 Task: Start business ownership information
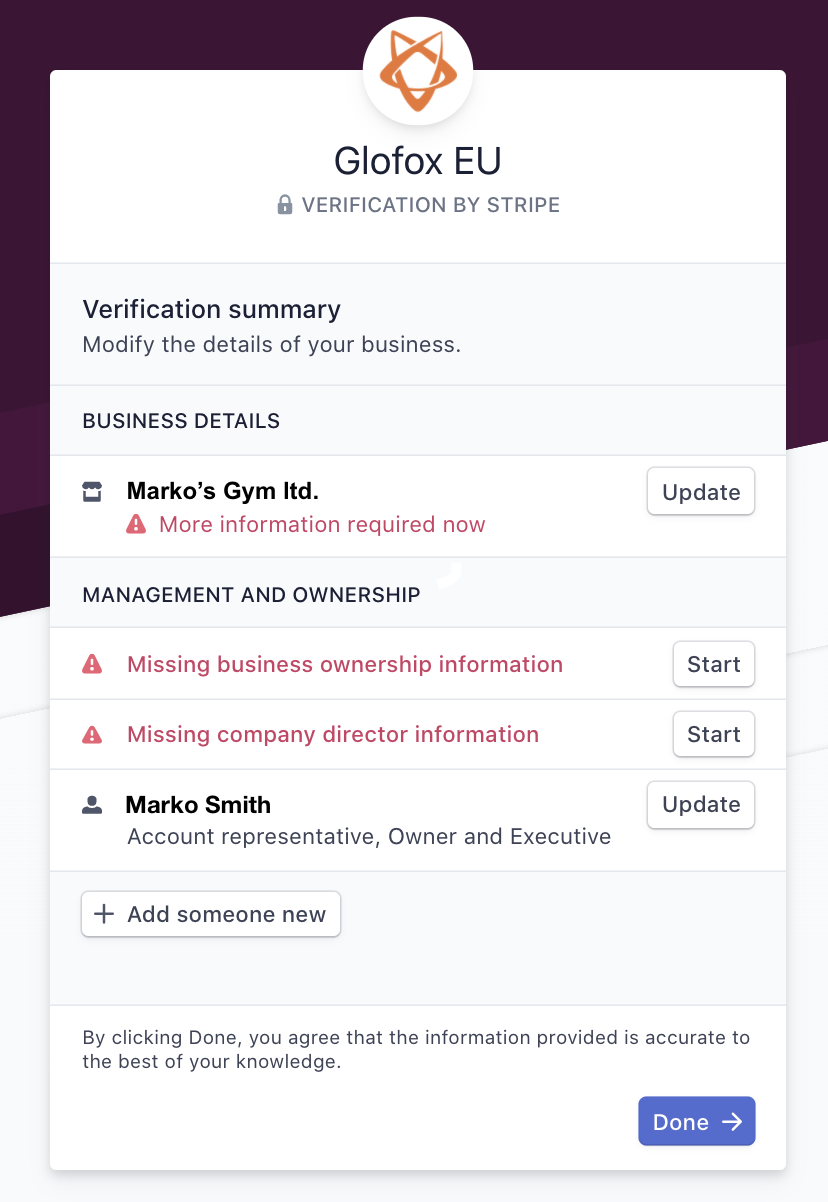click(x=714, y=664)
